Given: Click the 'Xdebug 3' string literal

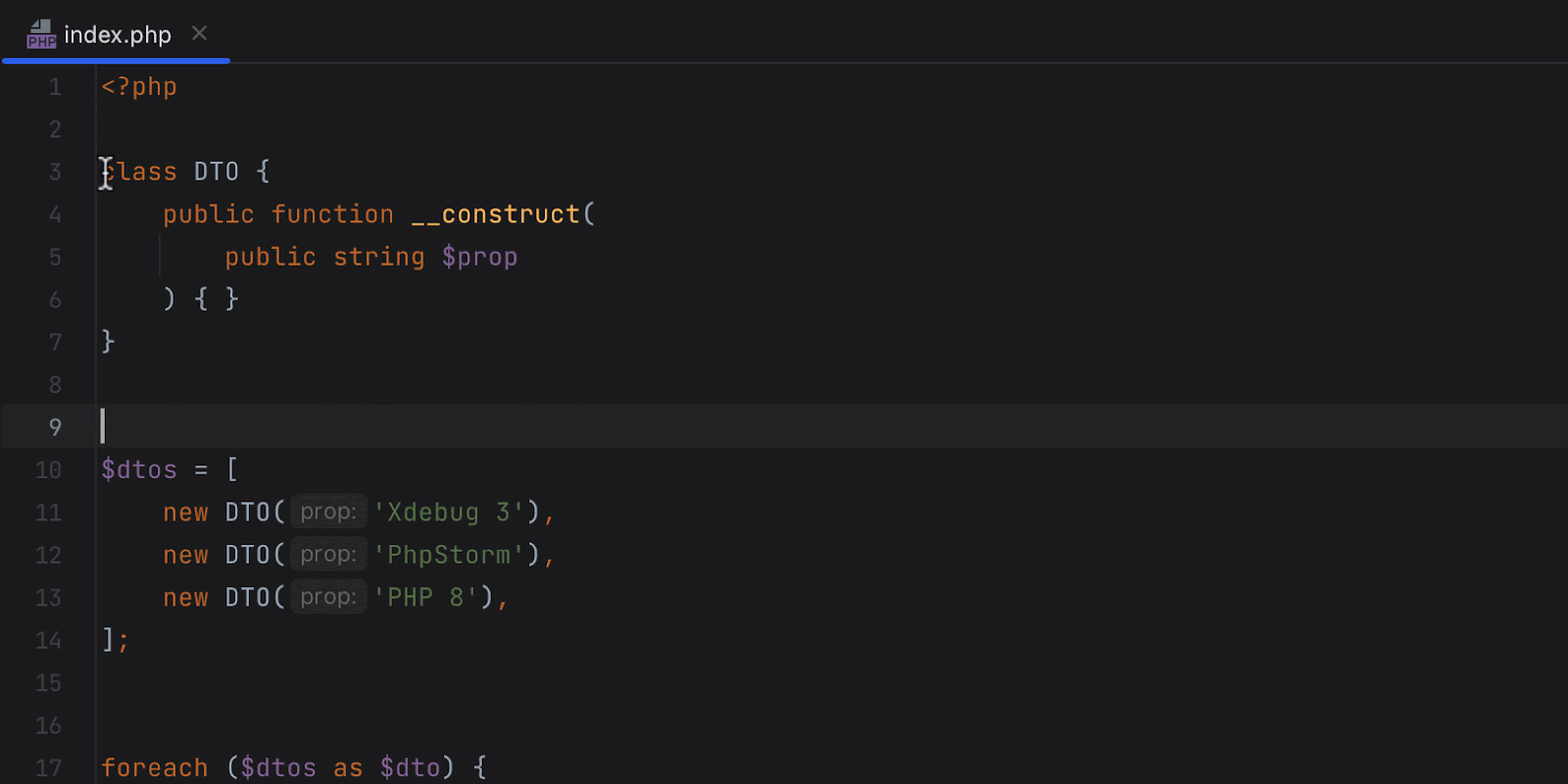Looking at the screenshot, I should 449,513.
